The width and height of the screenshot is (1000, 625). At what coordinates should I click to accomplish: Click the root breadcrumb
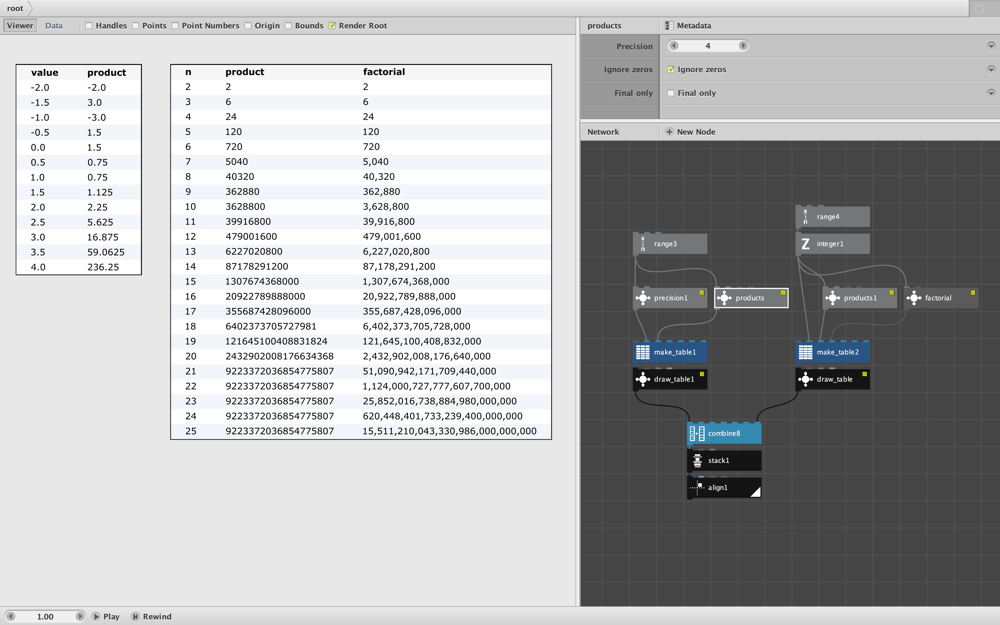point(15,8)
